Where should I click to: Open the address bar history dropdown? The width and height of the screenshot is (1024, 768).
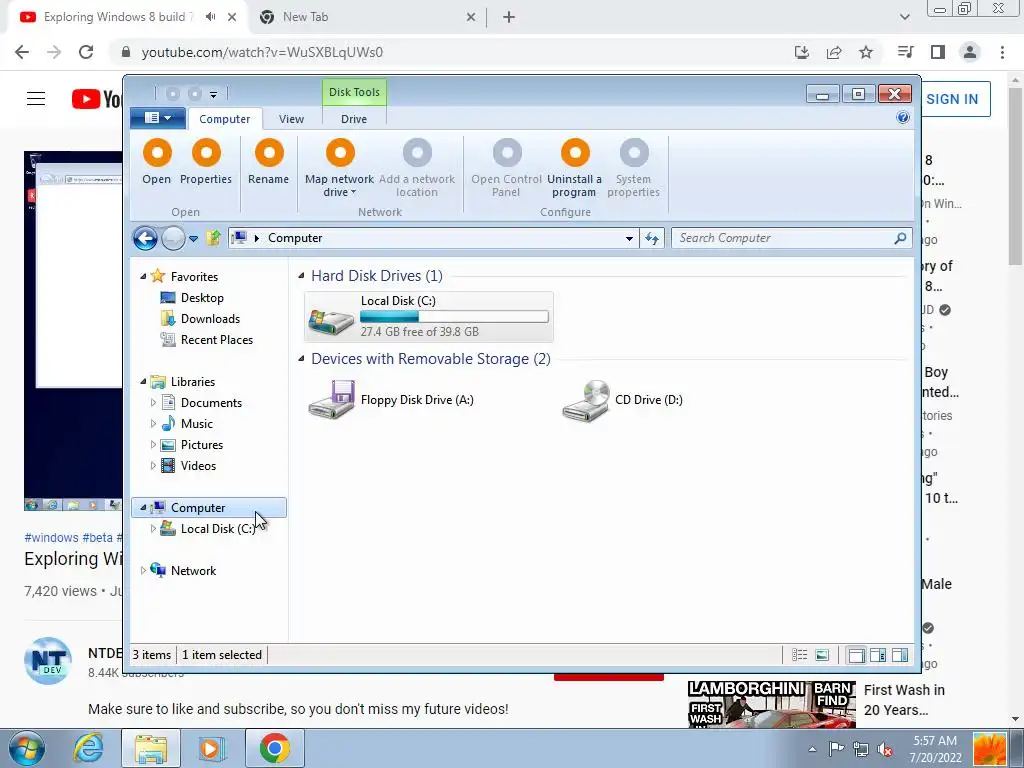coord(629,238)
